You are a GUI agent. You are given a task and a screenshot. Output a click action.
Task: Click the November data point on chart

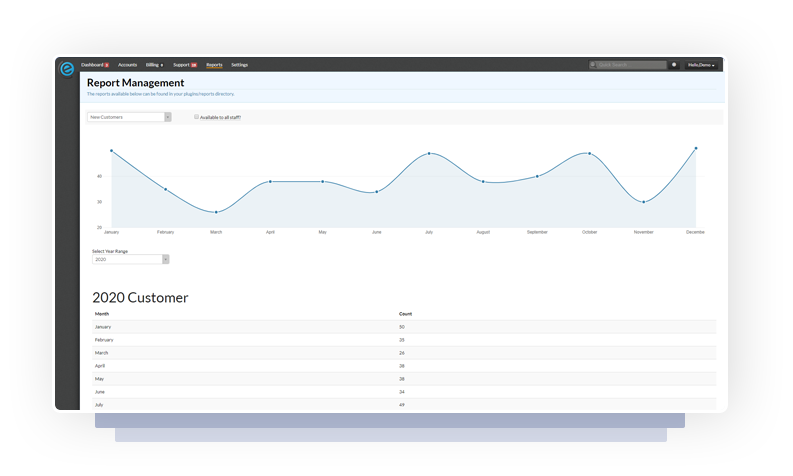643,202
